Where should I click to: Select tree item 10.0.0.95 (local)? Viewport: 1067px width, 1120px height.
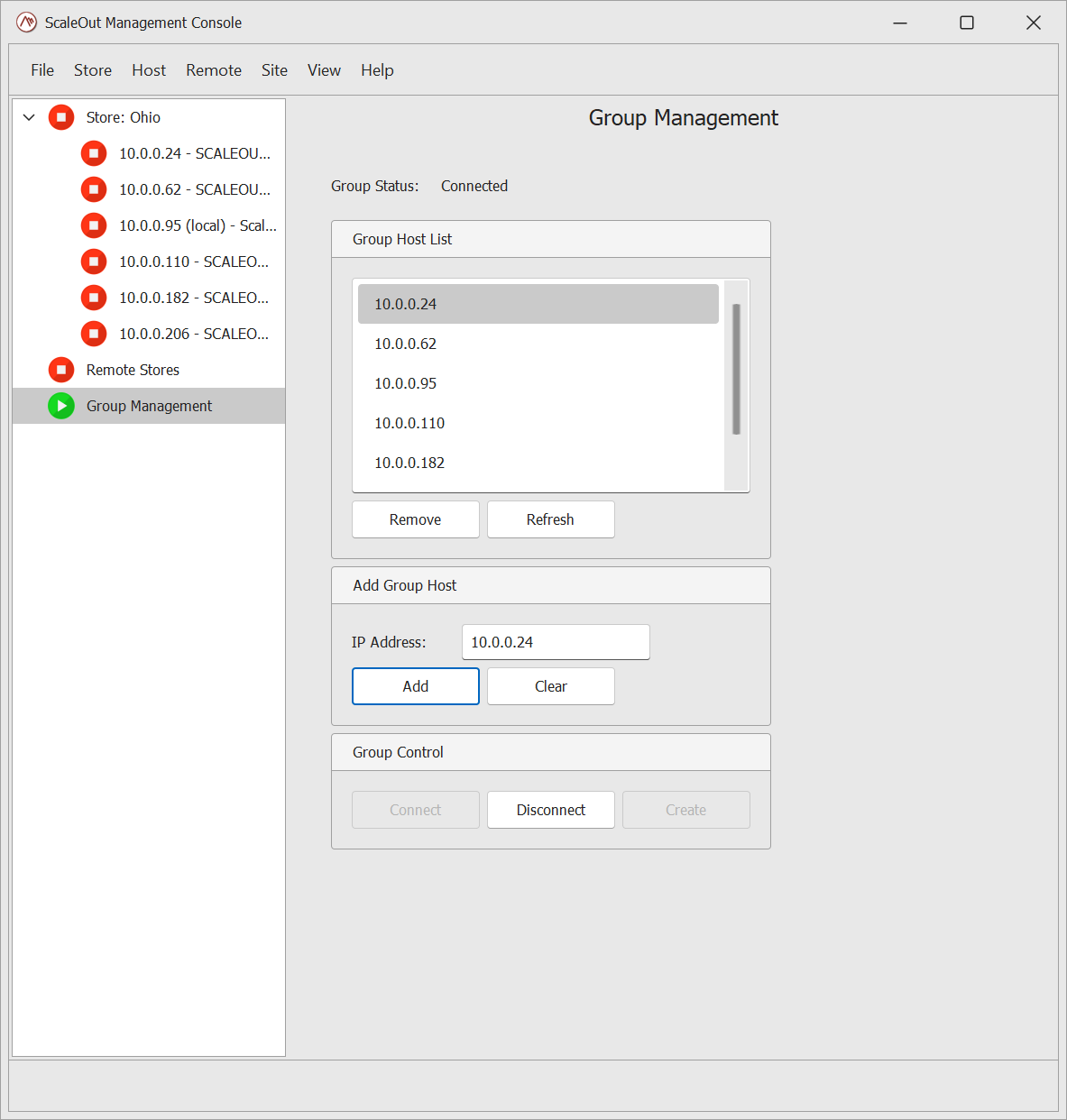point(198,225)
